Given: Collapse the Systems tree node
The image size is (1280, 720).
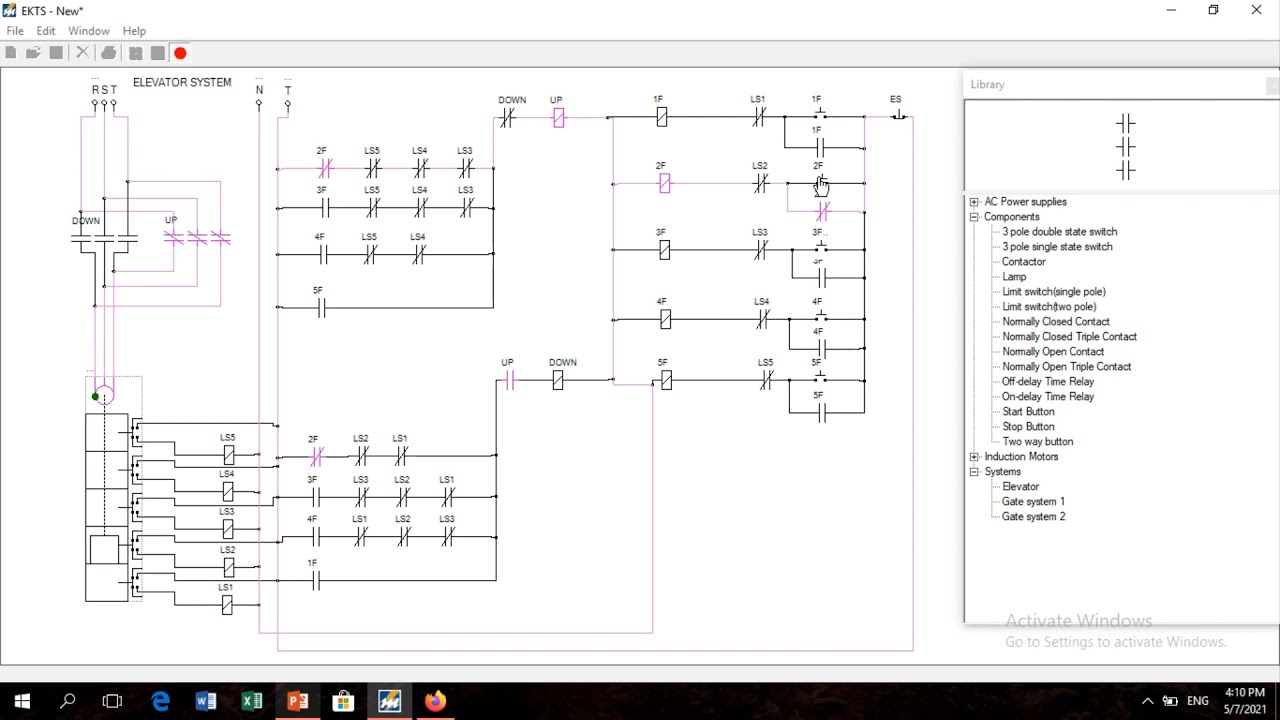Looking at the screenshot, I should pyautogui.click(x=974, y=472).
